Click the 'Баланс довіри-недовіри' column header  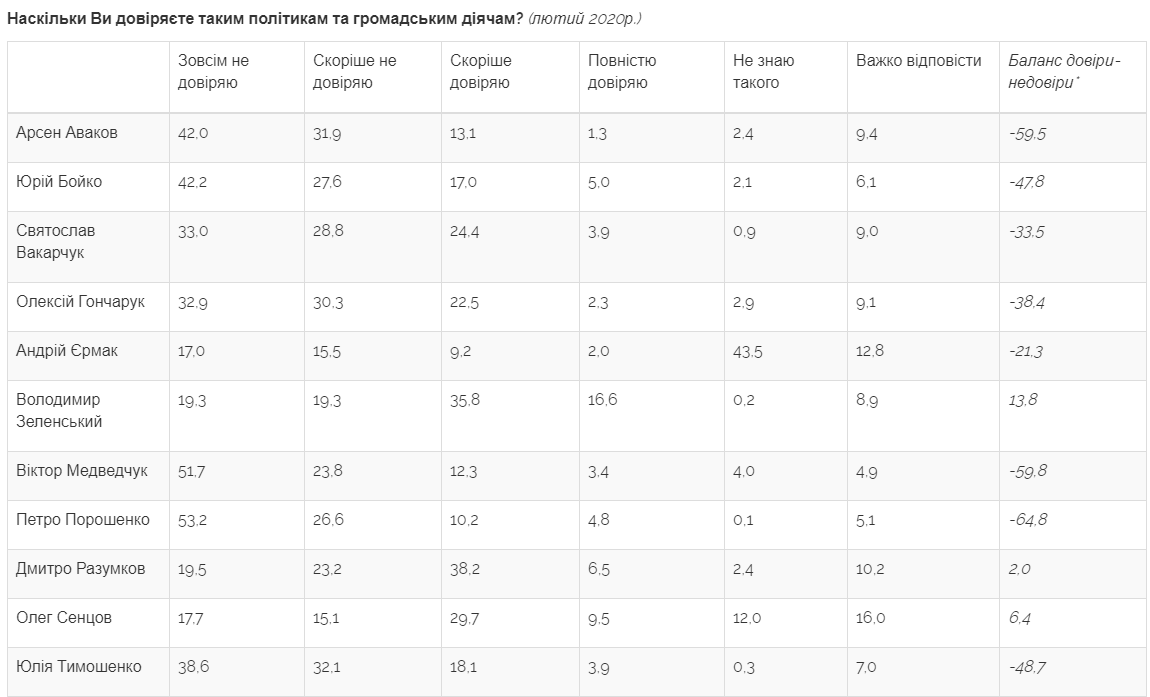click(x=1064, y=72)
